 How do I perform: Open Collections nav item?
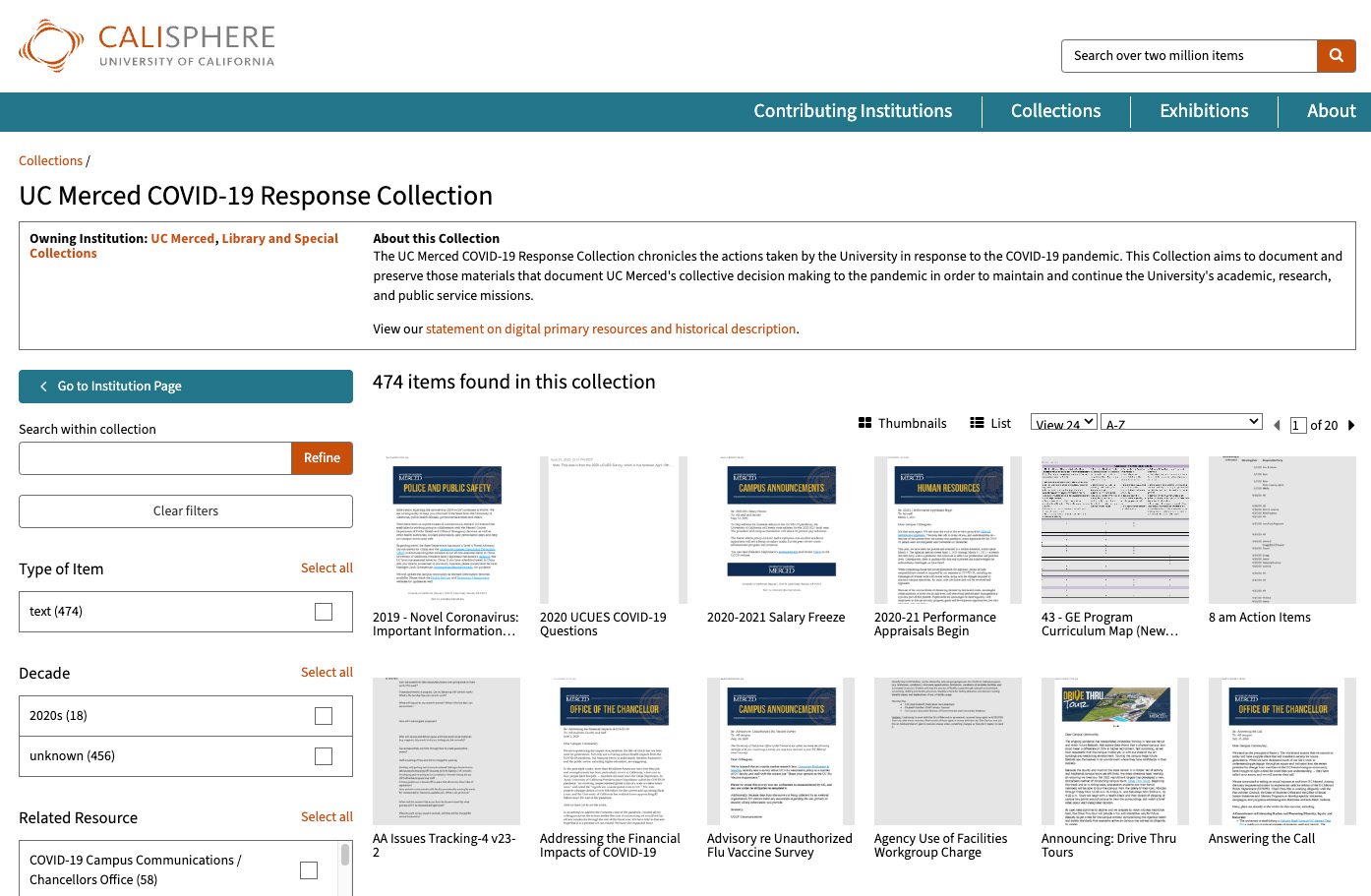coord(1056,111)
